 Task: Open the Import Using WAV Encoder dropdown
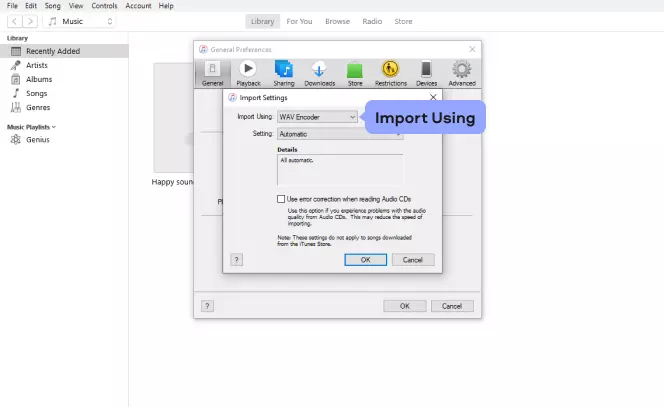tap(317, 117)
